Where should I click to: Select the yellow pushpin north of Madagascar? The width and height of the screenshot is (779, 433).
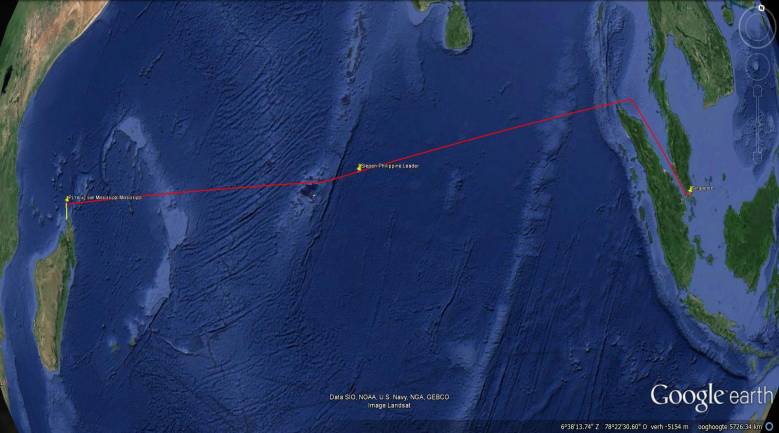[x=68, y=199]
